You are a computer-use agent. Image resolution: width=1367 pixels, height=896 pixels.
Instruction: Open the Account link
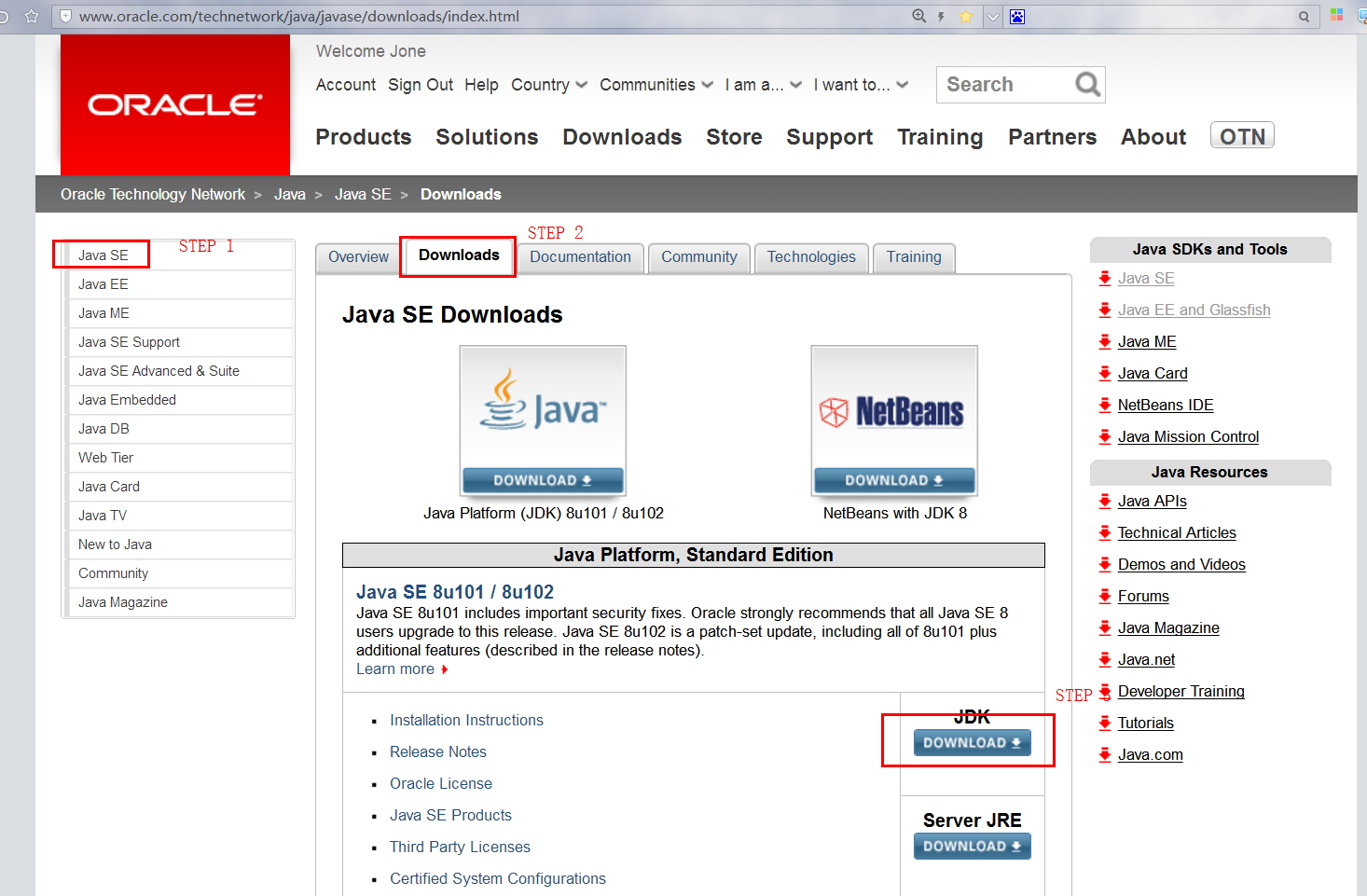click(x=346, y=85)
